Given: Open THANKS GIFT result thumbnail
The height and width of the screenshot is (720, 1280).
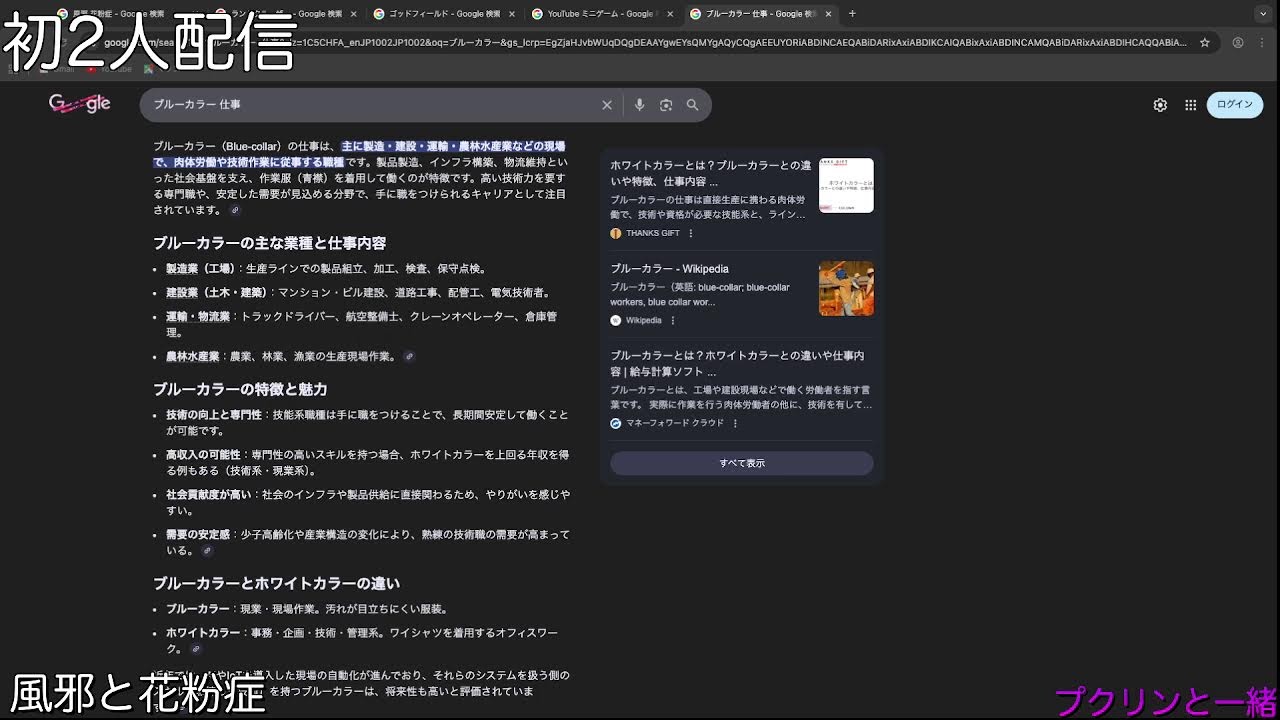Looking at the screenshot, I should click(x=846, y=185).
